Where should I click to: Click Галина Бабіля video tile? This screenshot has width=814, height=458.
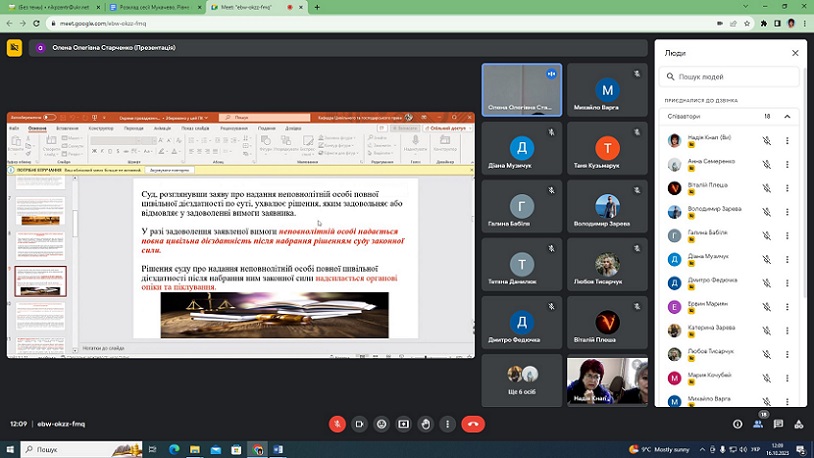(522, 206)
